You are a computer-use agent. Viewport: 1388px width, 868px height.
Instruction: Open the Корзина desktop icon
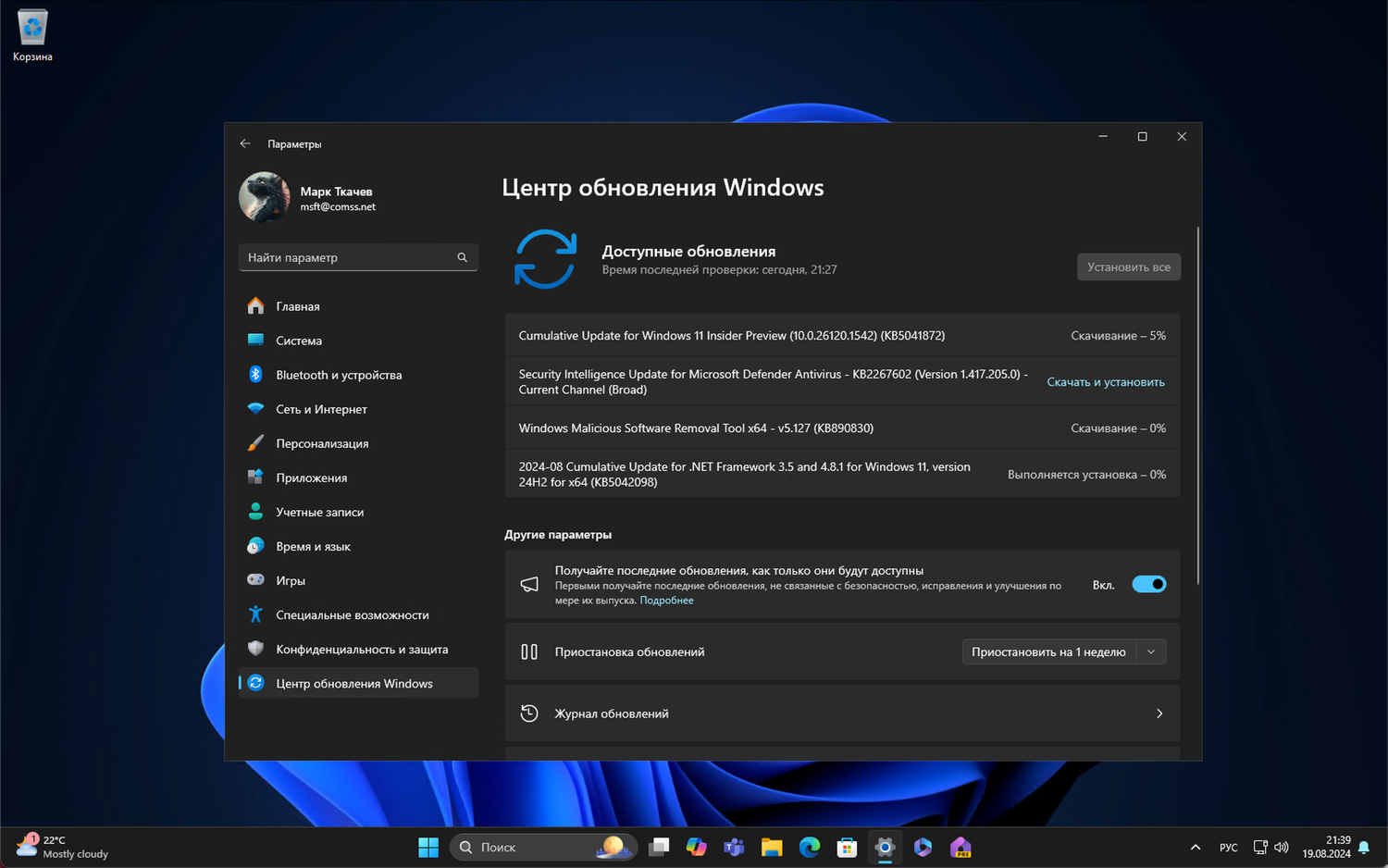tap(32, 36)
